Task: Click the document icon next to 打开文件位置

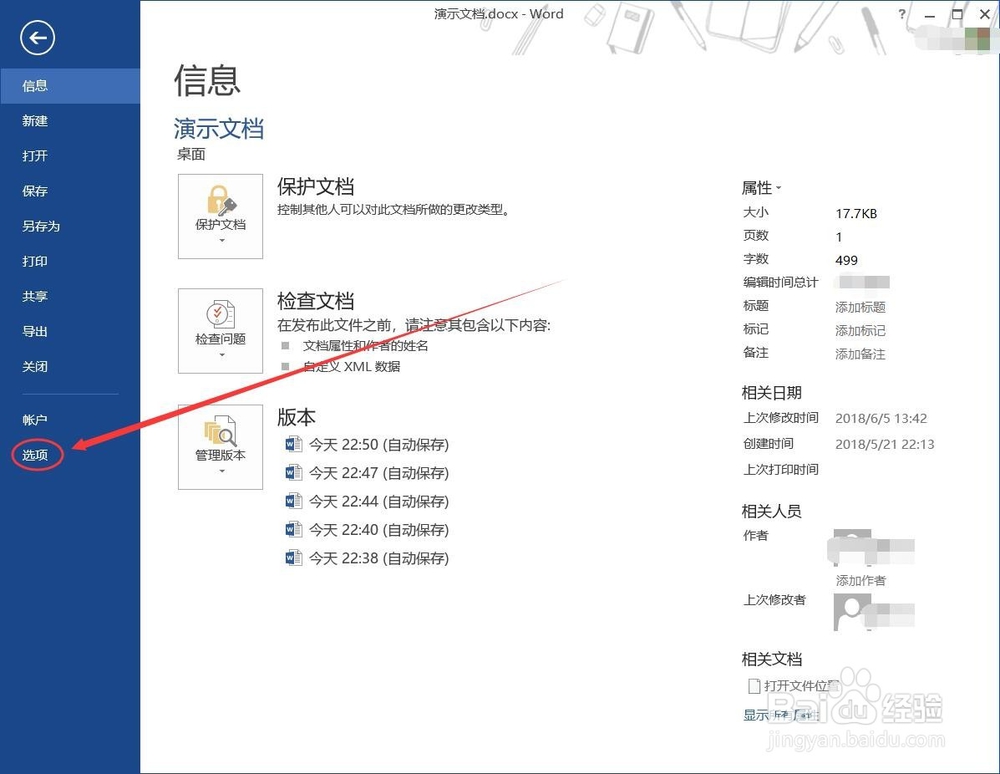Action: click(753, 685)
